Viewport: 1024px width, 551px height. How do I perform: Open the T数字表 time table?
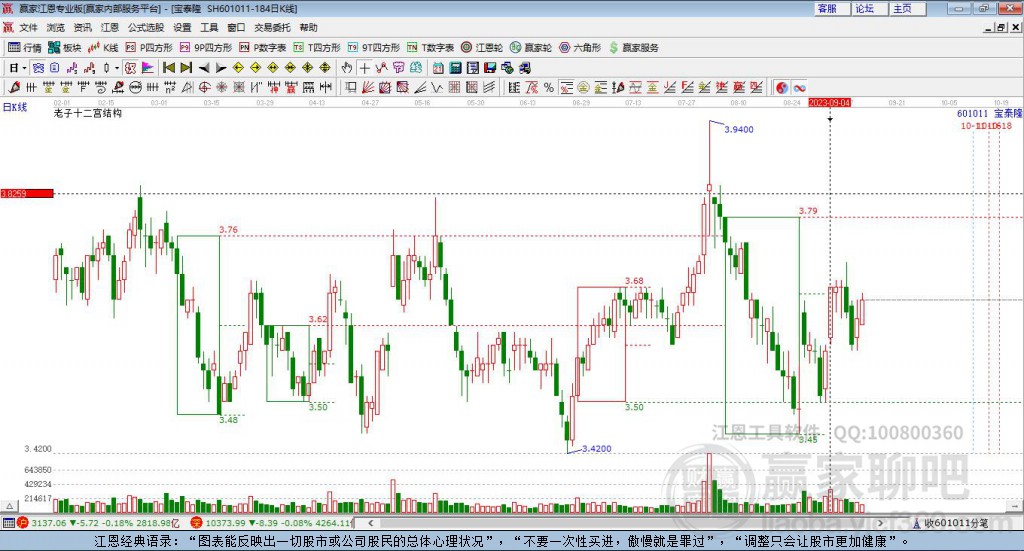pyautogui.click(x=430, y=48)
